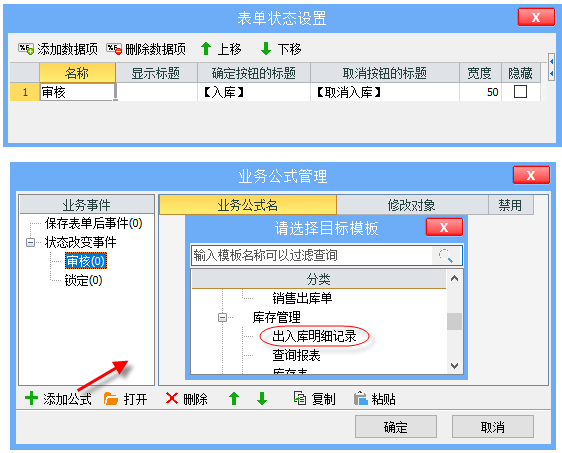The image size is (562, 453).
Task: Collapse the 状态改变事件 tree node
Action: (x=30, y=243)
